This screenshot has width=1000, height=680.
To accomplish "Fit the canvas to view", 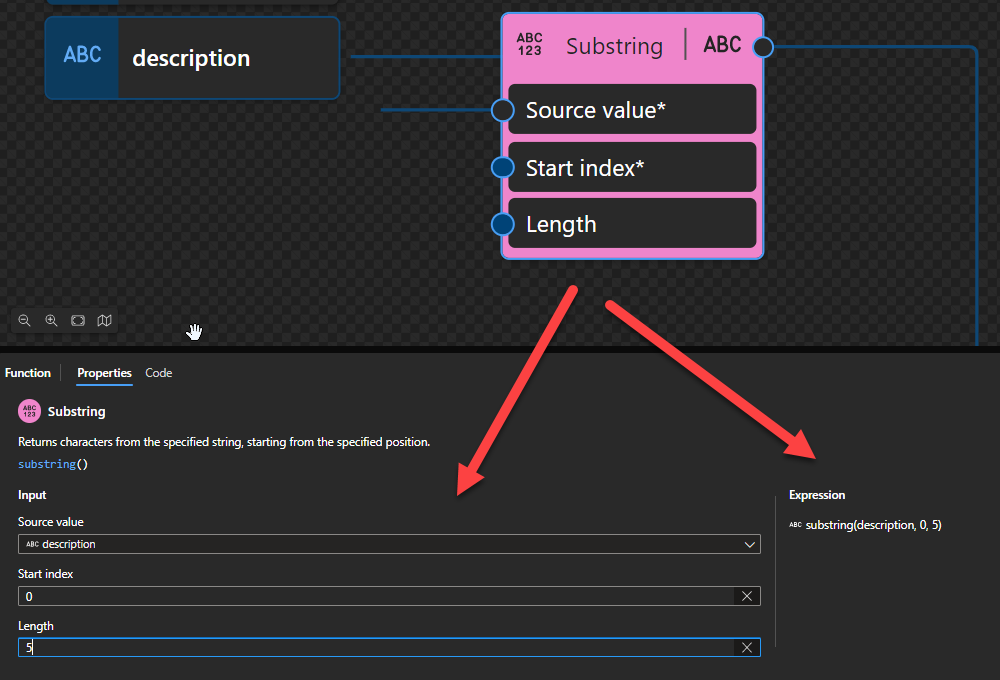I will [x=78, y=321].
